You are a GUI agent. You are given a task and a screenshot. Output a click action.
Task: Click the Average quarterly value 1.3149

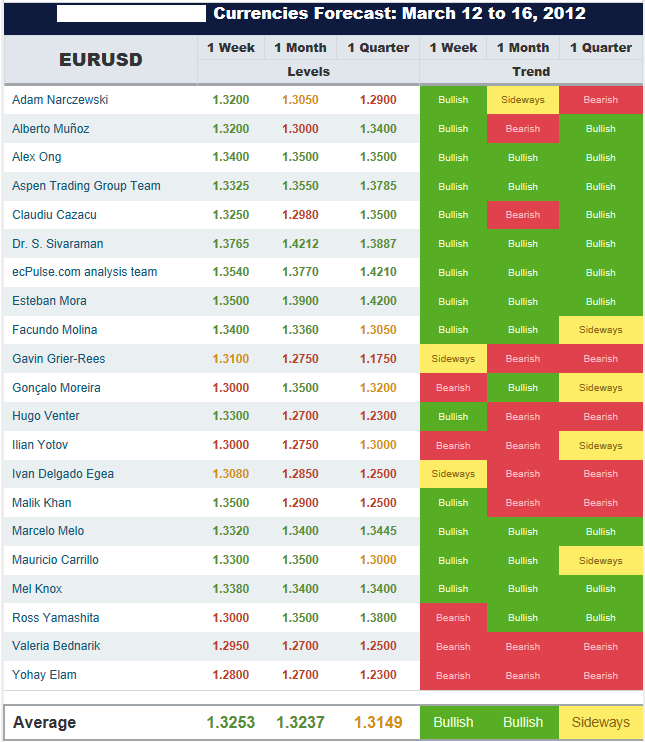click(378, 723)
